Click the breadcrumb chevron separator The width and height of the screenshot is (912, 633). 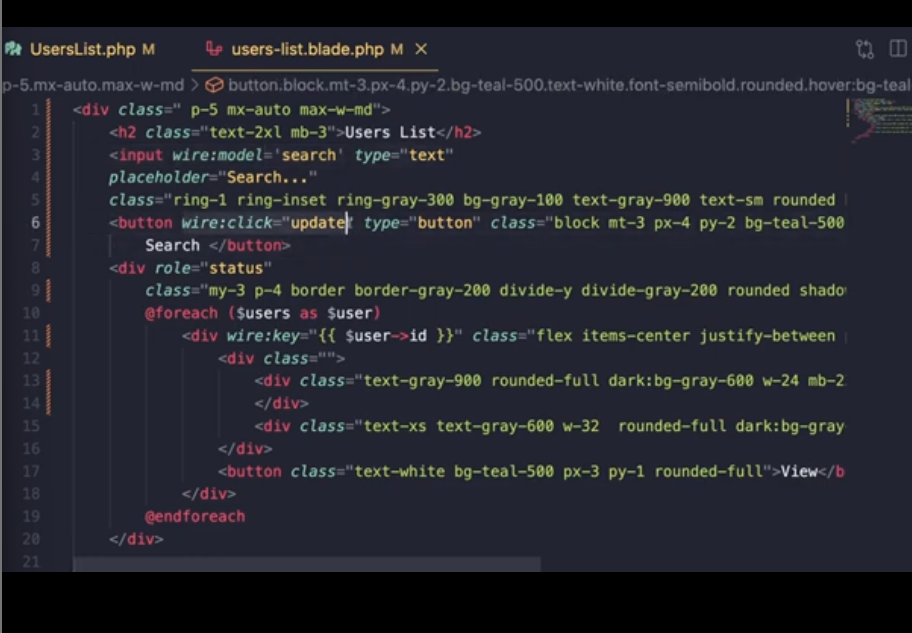195,86
